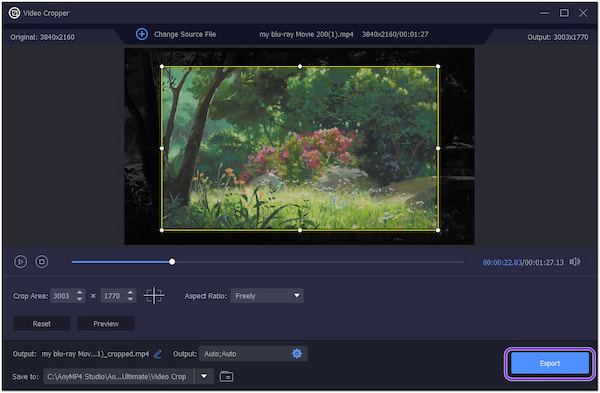Decrease crop height 1770 with the down arrow
This screenshot has height=393, width=600.
tap(130, 299)
